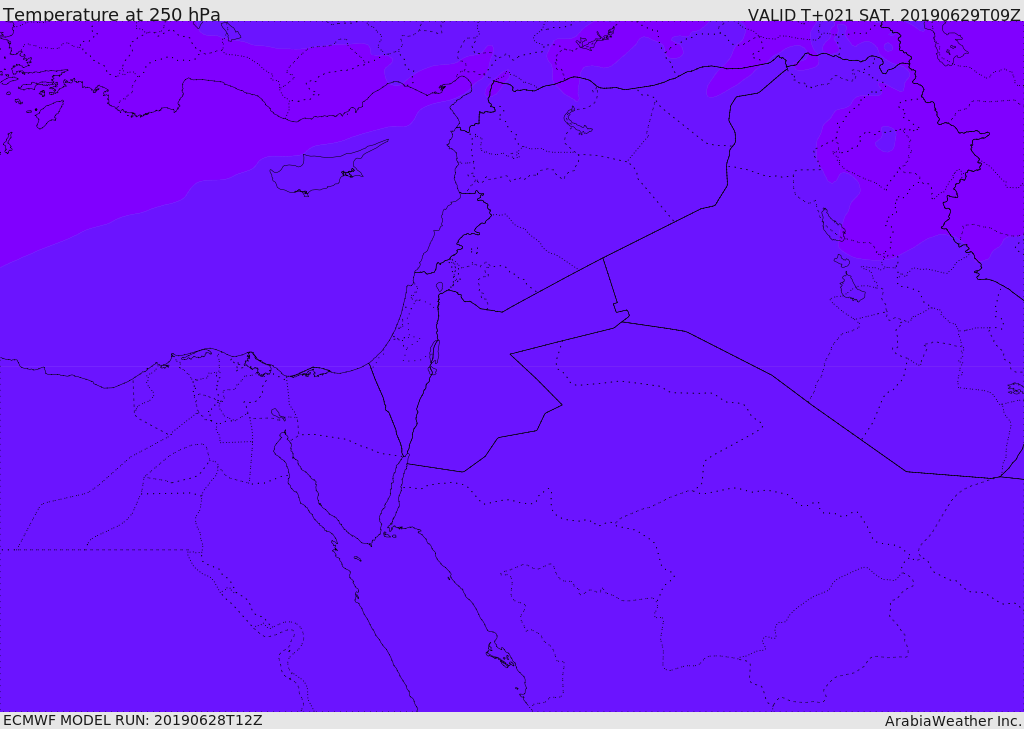
Task: Click the Sea of Galilee outline
Action: point(440,287)
